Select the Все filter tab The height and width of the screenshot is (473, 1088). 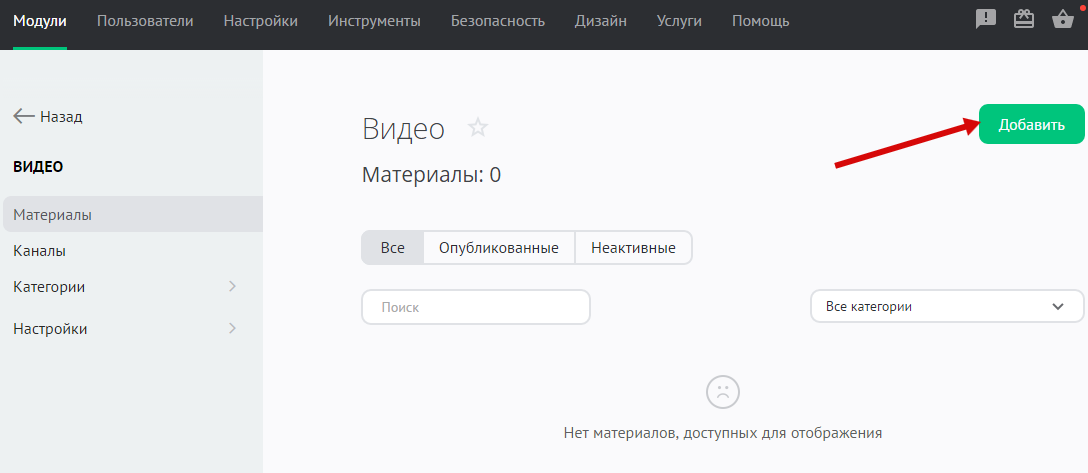tap(392, 248)
